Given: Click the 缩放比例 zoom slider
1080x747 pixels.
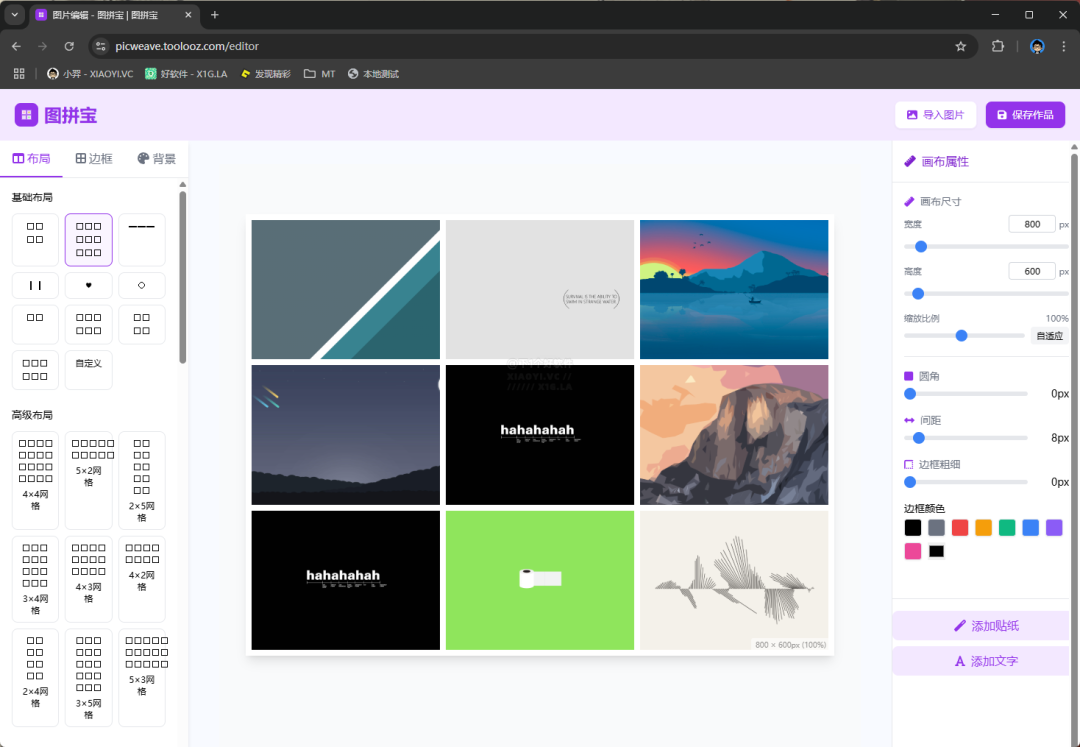Looking at the screenshot, I should tap(964, 335).
